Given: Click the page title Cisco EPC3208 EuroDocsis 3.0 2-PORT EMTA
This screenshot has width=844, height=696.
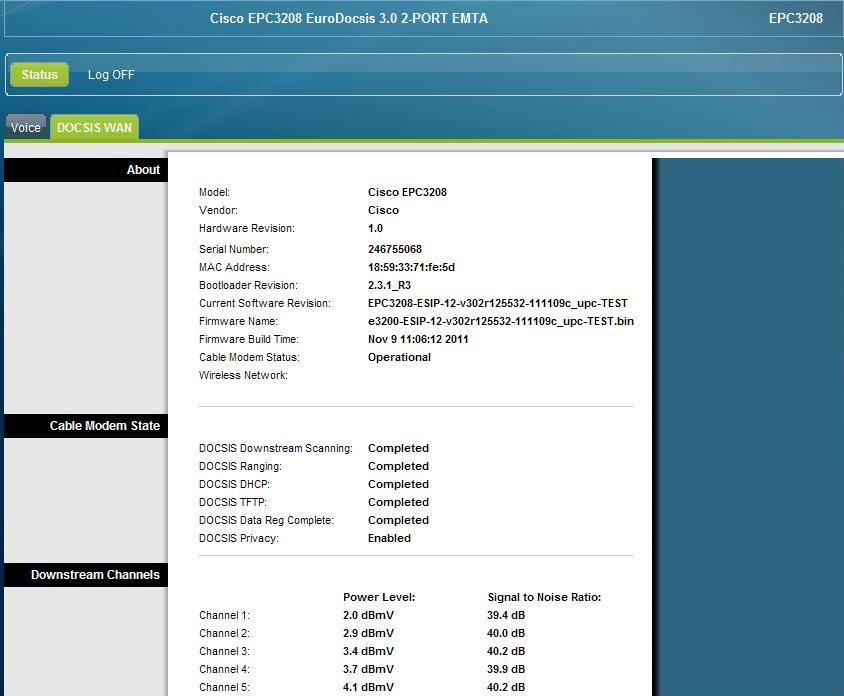Looking at the screenshot, I should coord(349,18).
